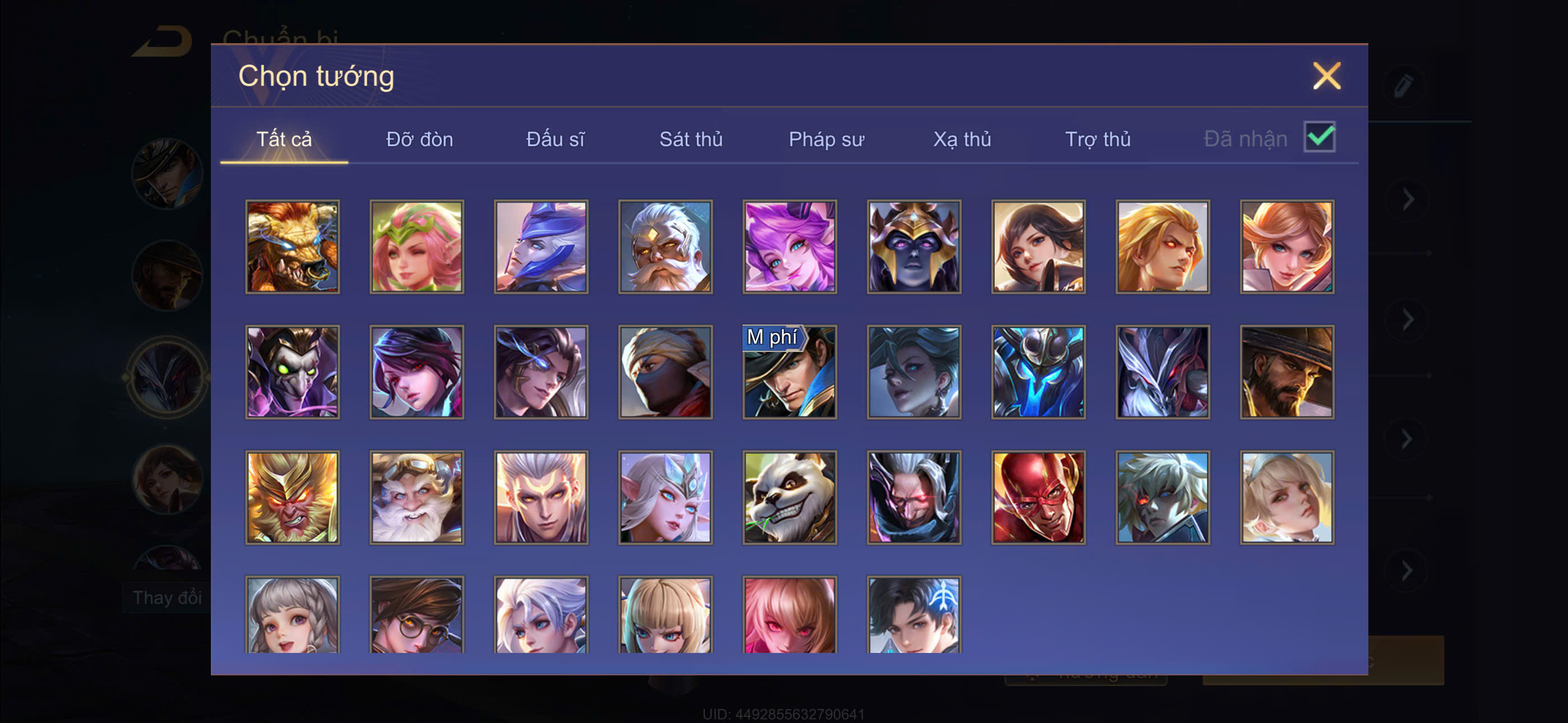Screen dimensions: 1568x723
Task: Select the Đấu sĩ tab
Action: tap(555, 140)
